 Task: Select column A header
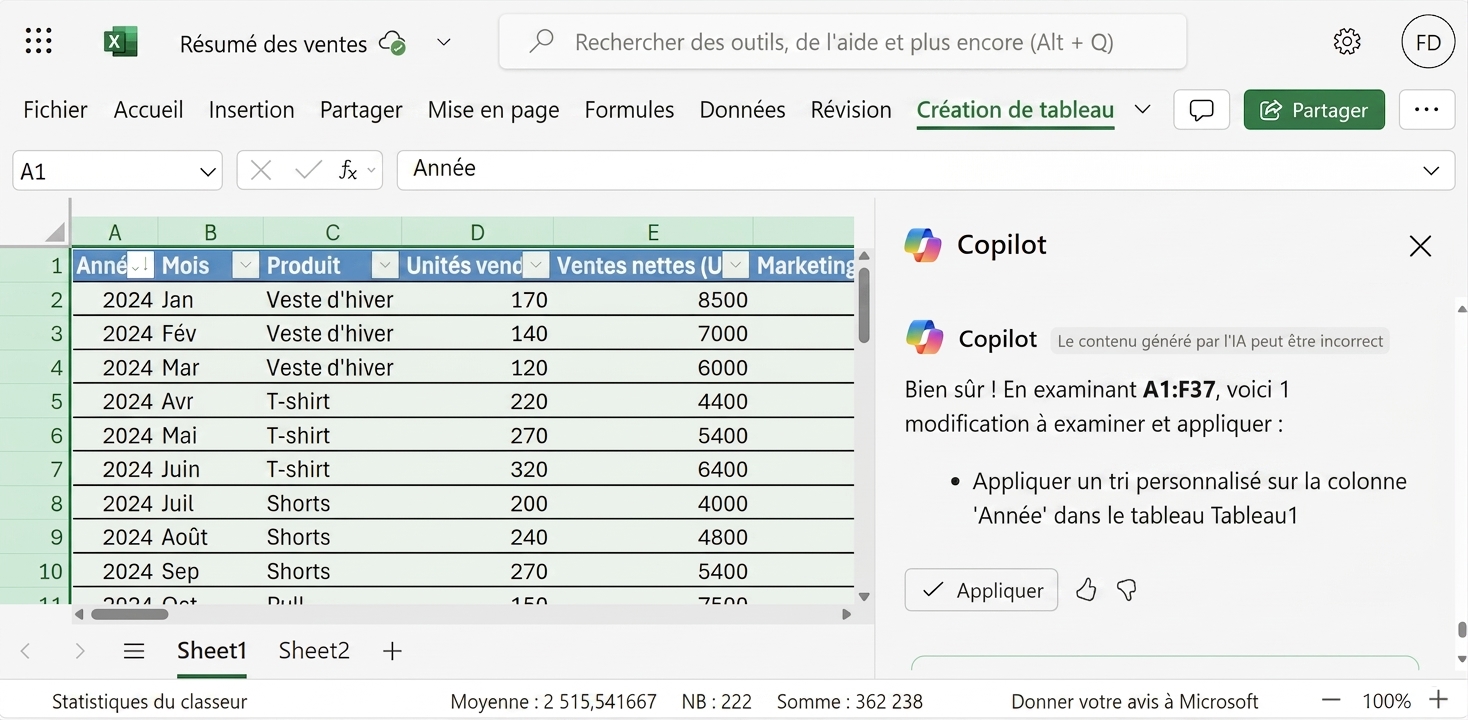tap(115, 232)
